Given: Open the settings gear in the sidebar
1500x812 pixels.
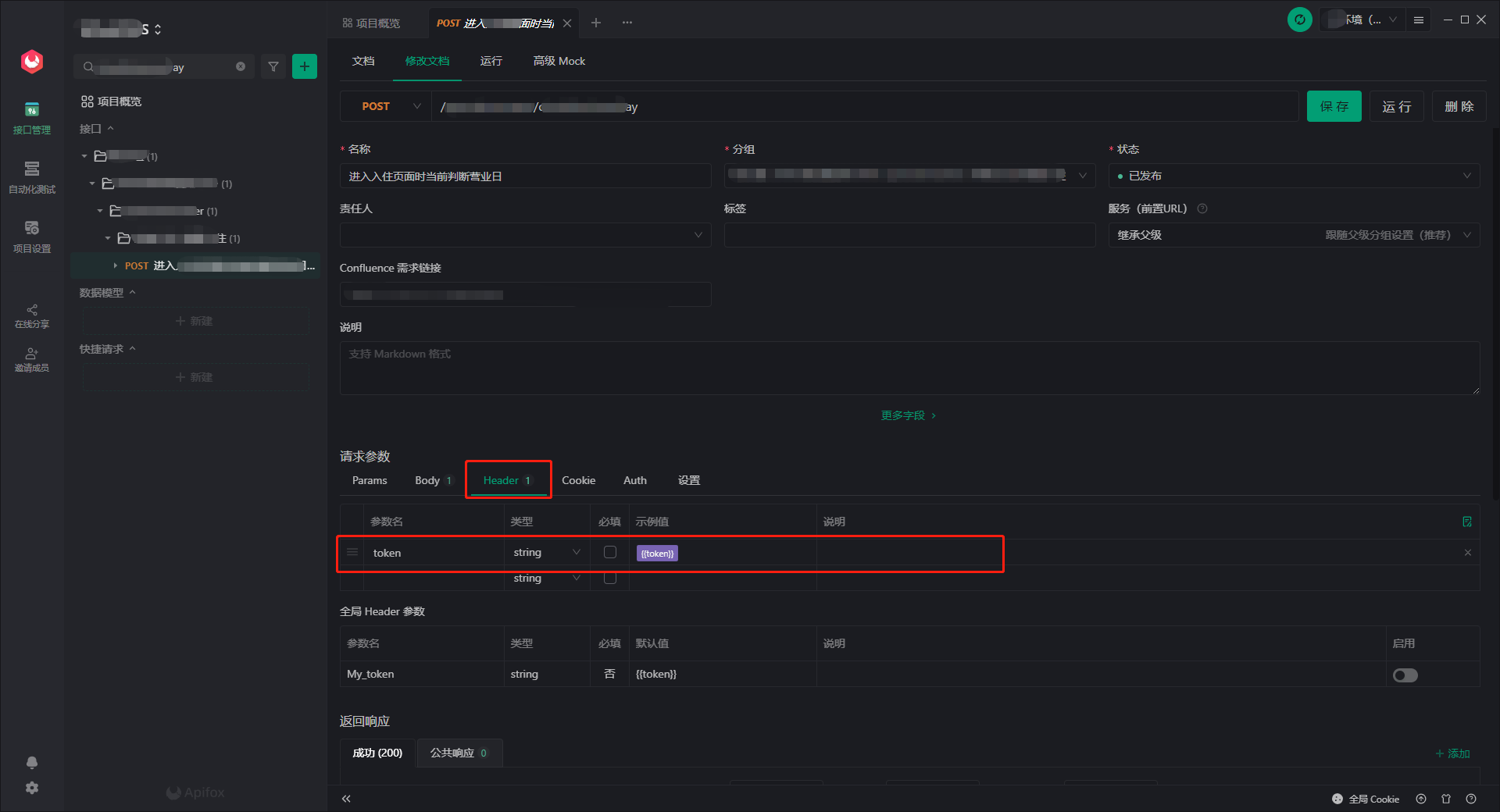Looking at the screenshot, I should [32, 788].
